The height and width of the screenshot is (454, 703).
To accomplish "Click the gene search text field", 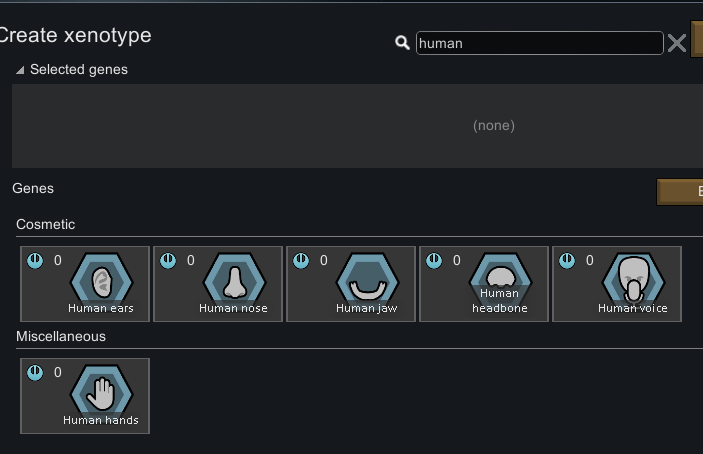I will pyautogui.click(x=539, y=43).
